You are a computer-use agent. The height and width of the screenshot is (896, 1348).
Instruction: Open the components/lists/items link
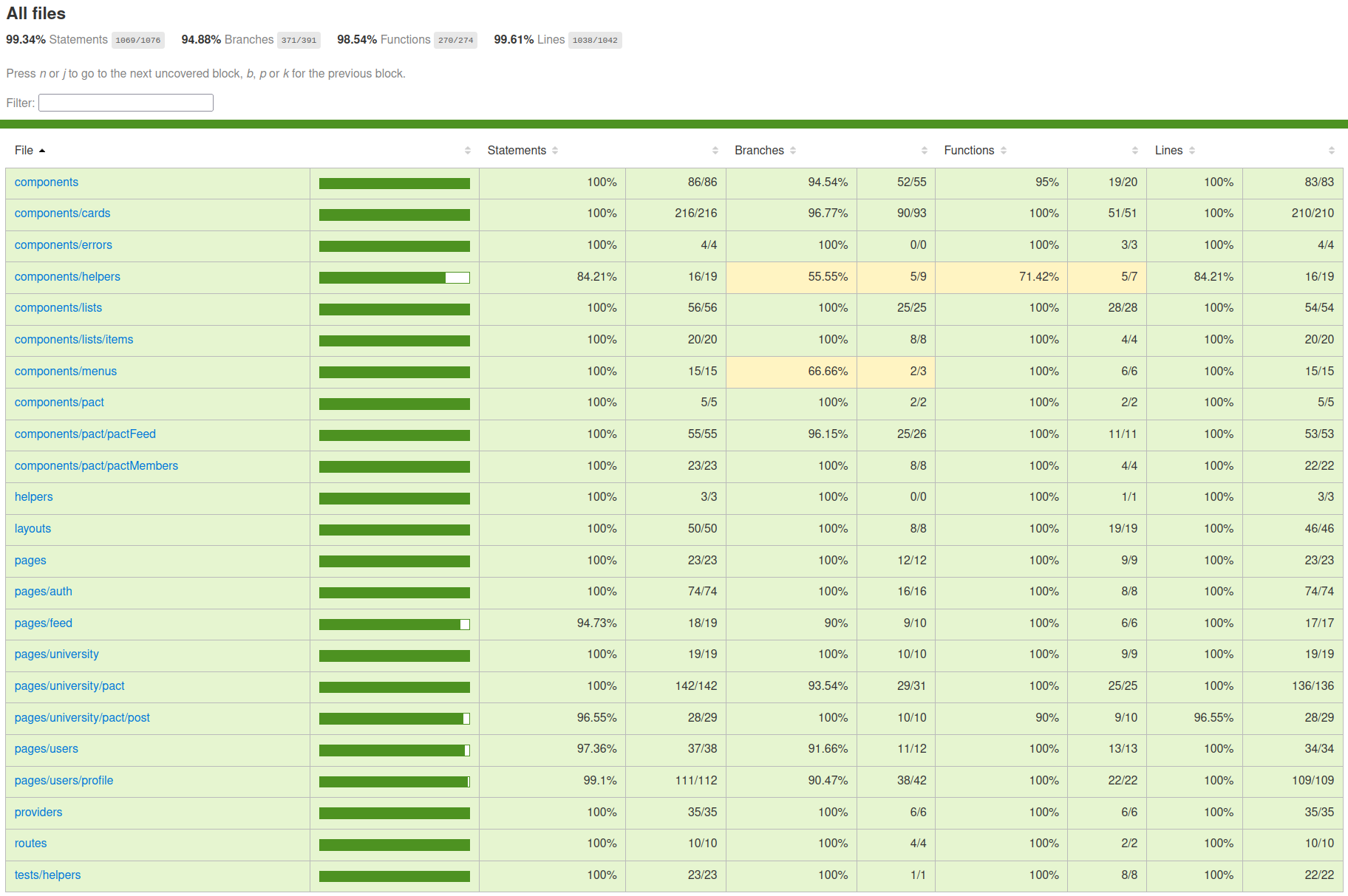[74, 340]
